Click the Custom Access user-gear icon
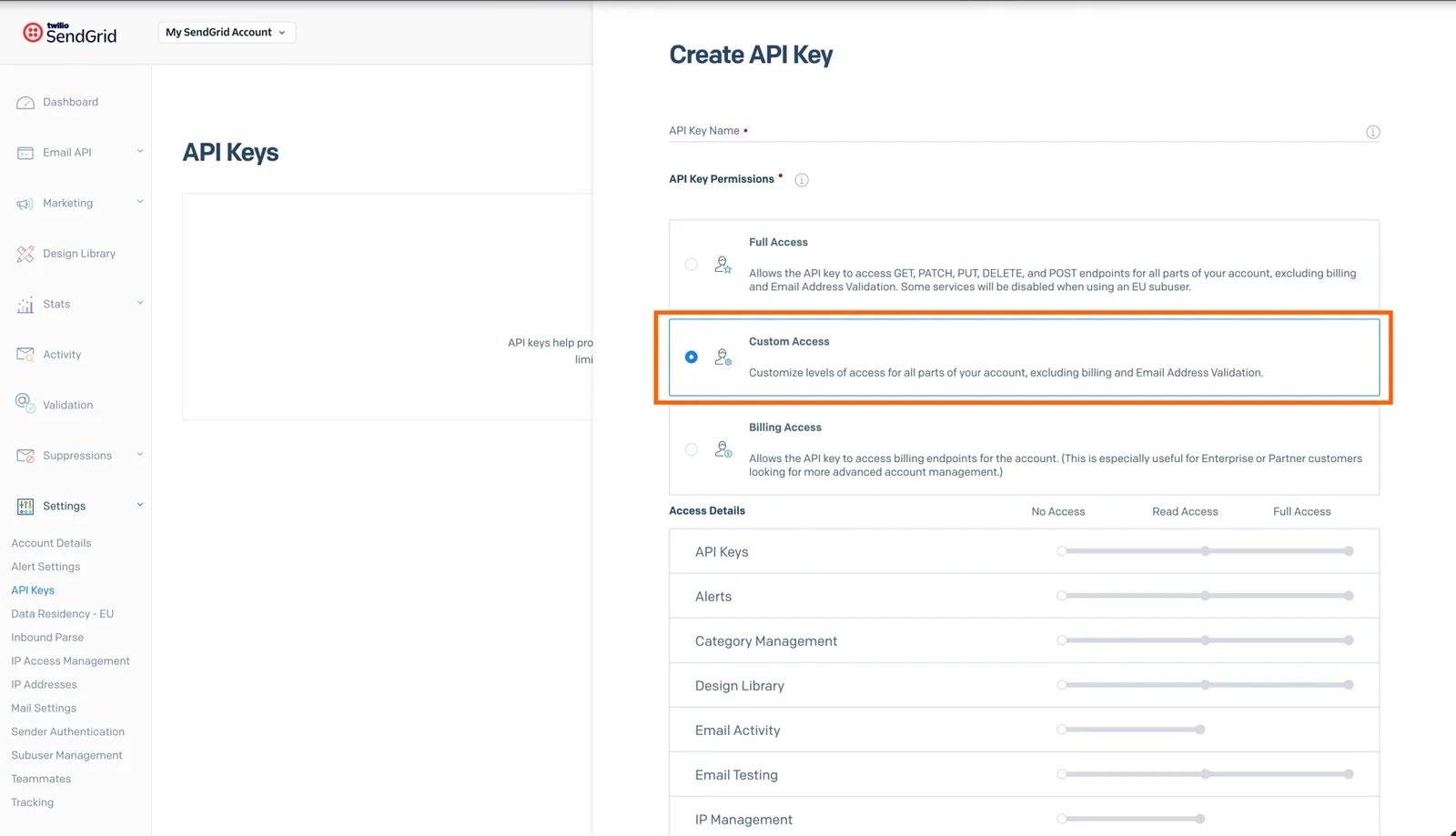 723,358
